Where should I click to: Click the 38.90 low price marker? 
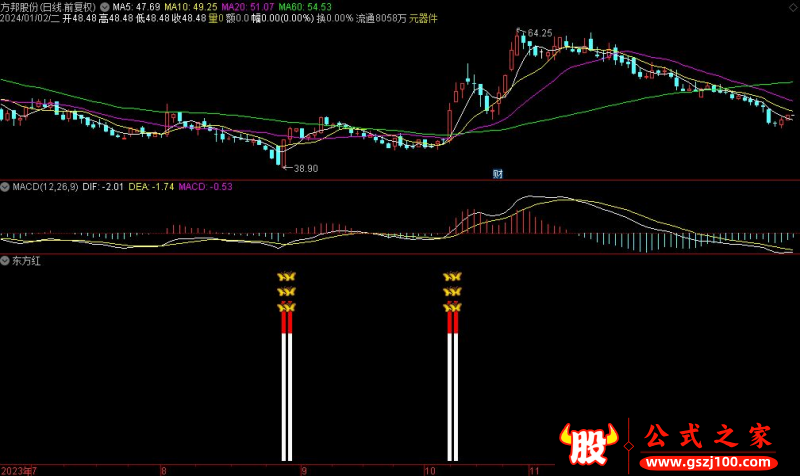304,169
